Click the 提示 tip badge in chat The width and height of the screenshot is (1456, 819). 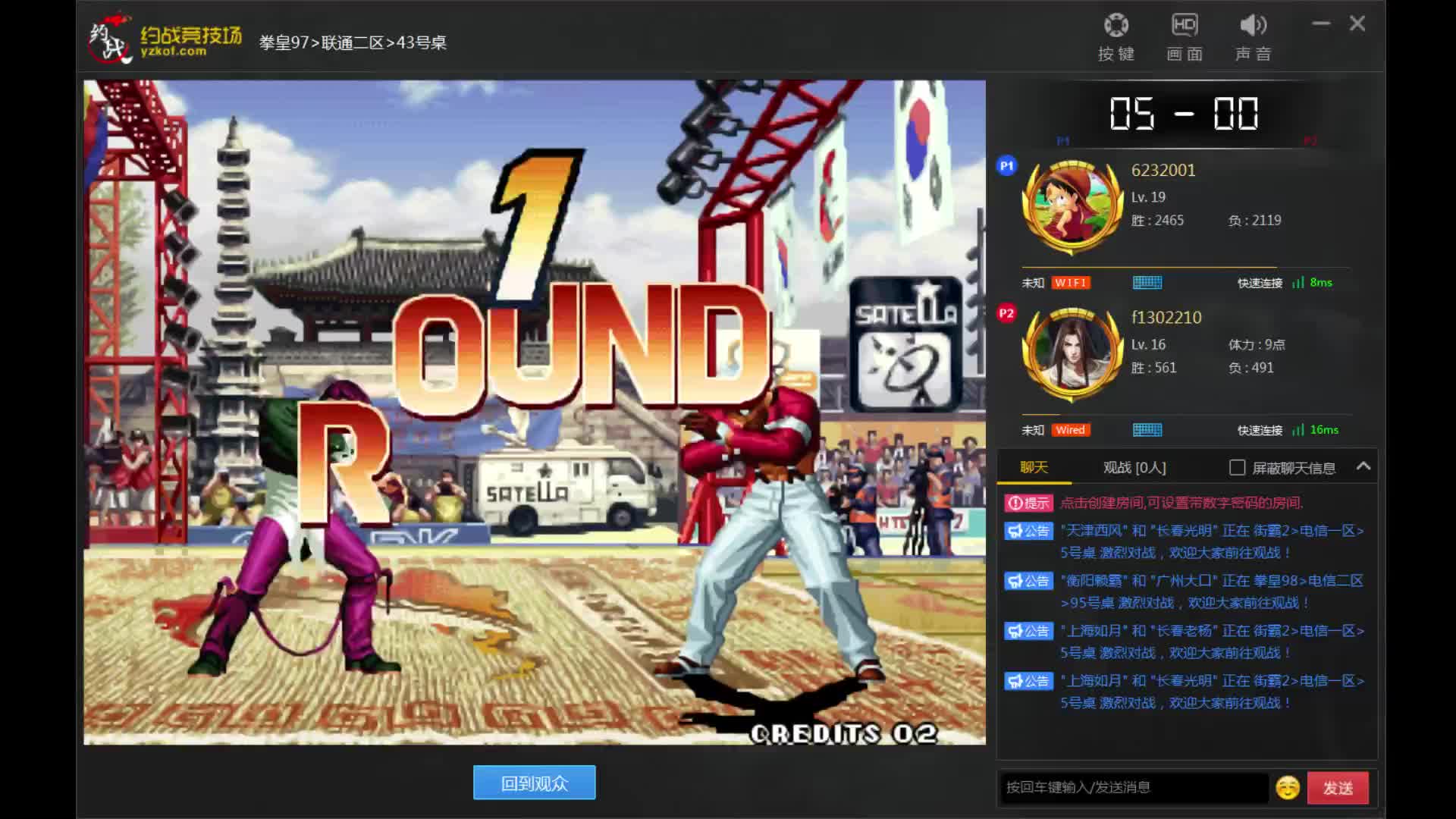tap(1028, 503)
